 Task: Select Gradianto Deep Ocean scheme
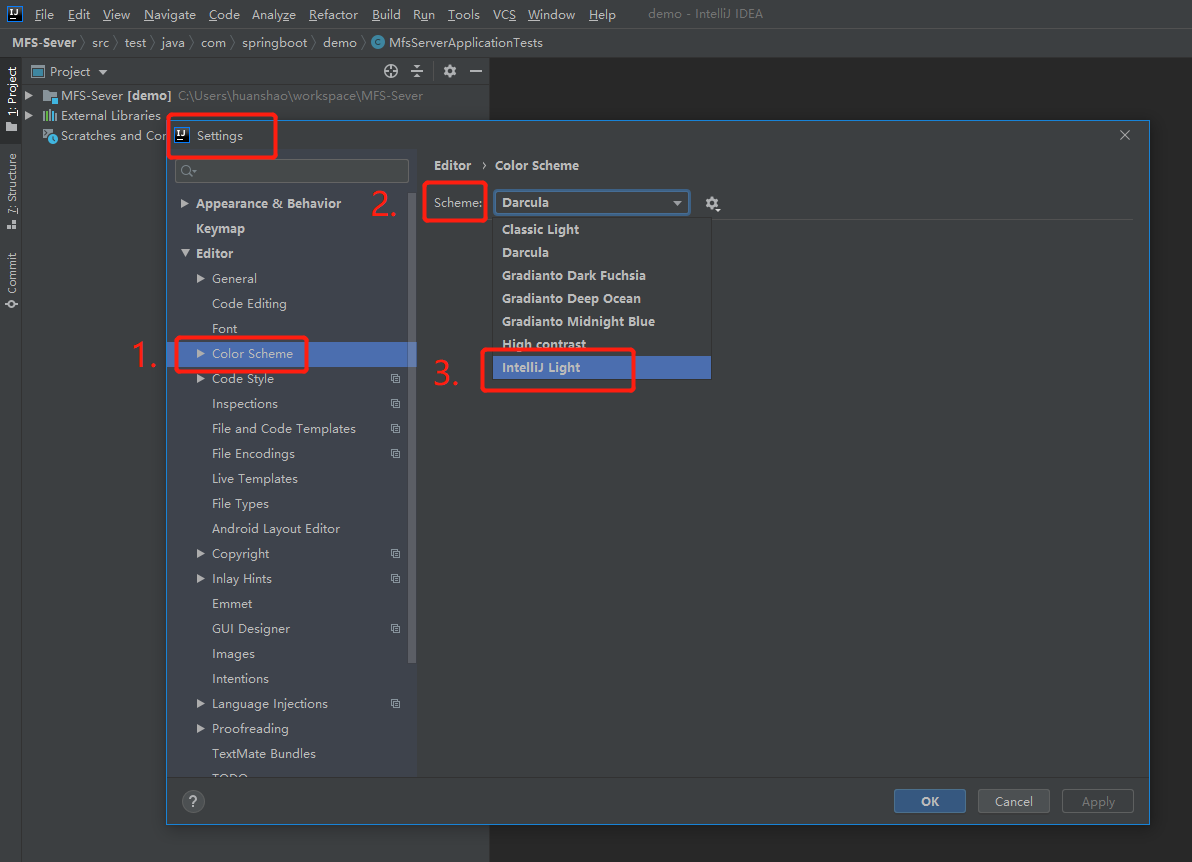pyautogui.click(x=571, y=298)
